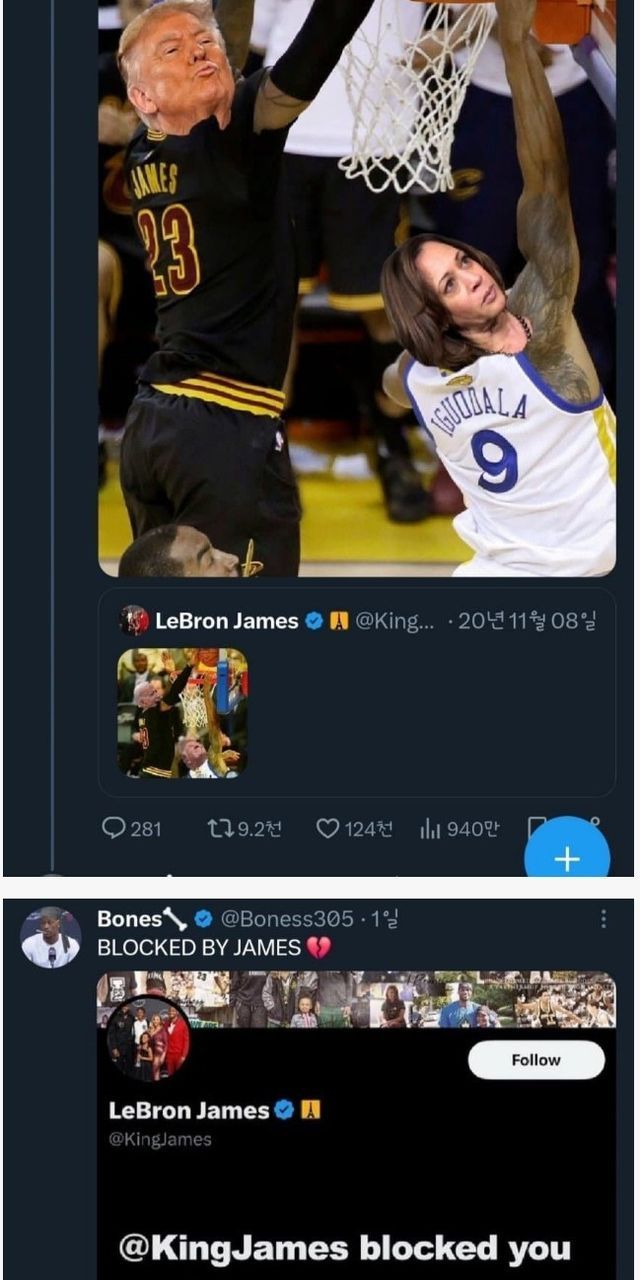Tap LeBron's small avatar in quoted tweet
Image resolution: width=640 pixels, height=1280 pixels.
coord(134,621)
